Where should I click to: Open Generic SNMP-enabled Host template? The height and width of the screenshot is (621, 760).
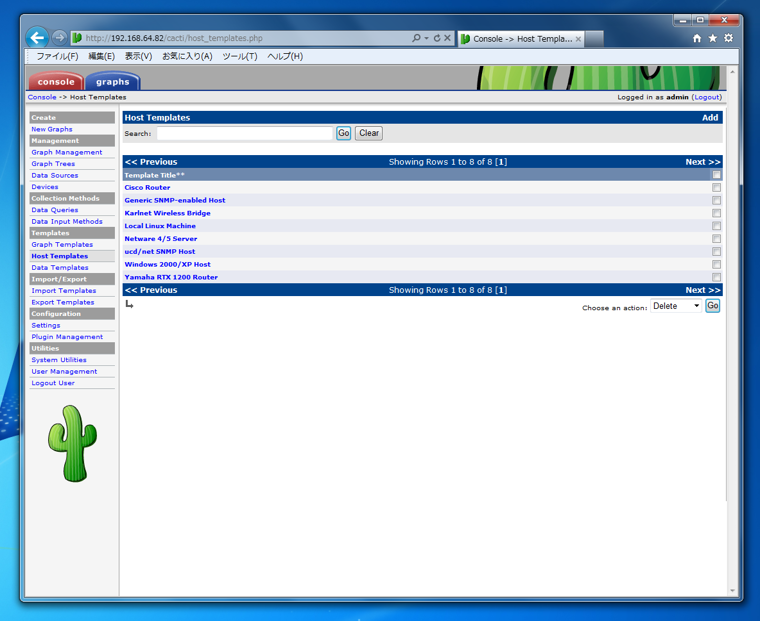pos(175,200)
